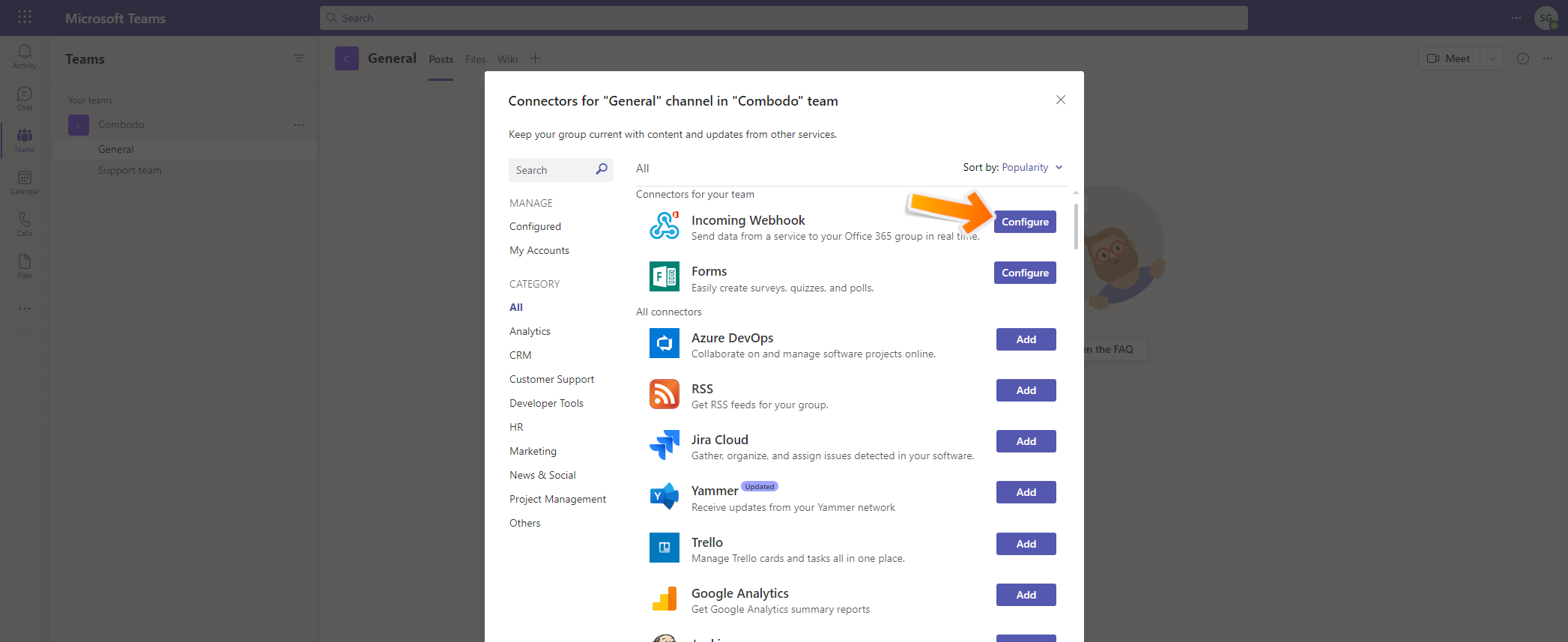
Task: Select the Developer Tools category
Action: [x=546, y=403]
